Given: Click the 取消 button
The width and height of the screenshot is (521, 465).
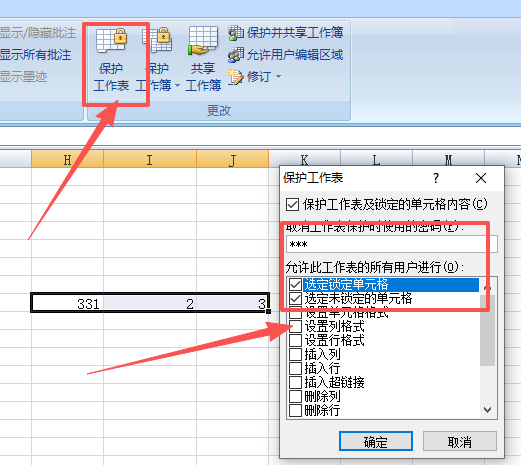Looking at the screenshot, I should coord(460,442).
